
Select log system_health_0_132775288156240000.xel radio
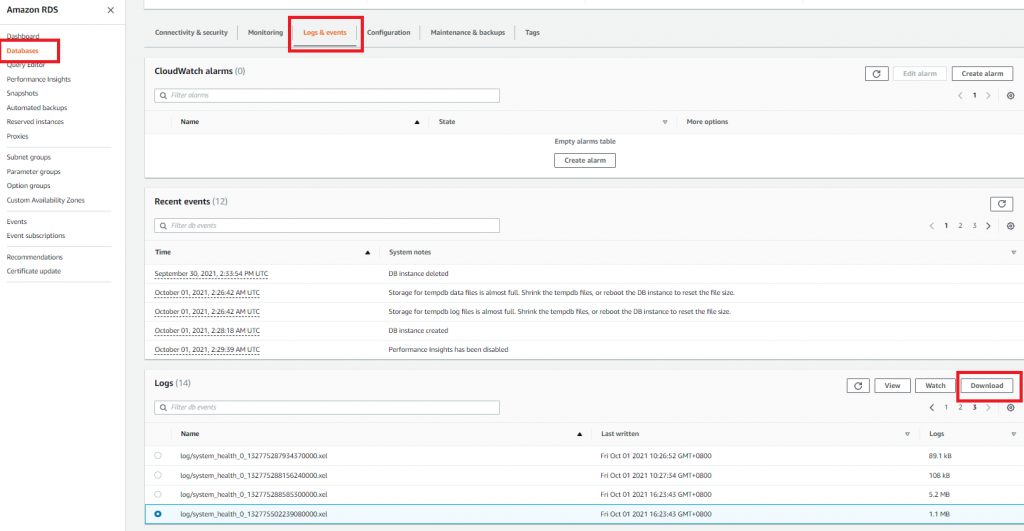(158, 475)
